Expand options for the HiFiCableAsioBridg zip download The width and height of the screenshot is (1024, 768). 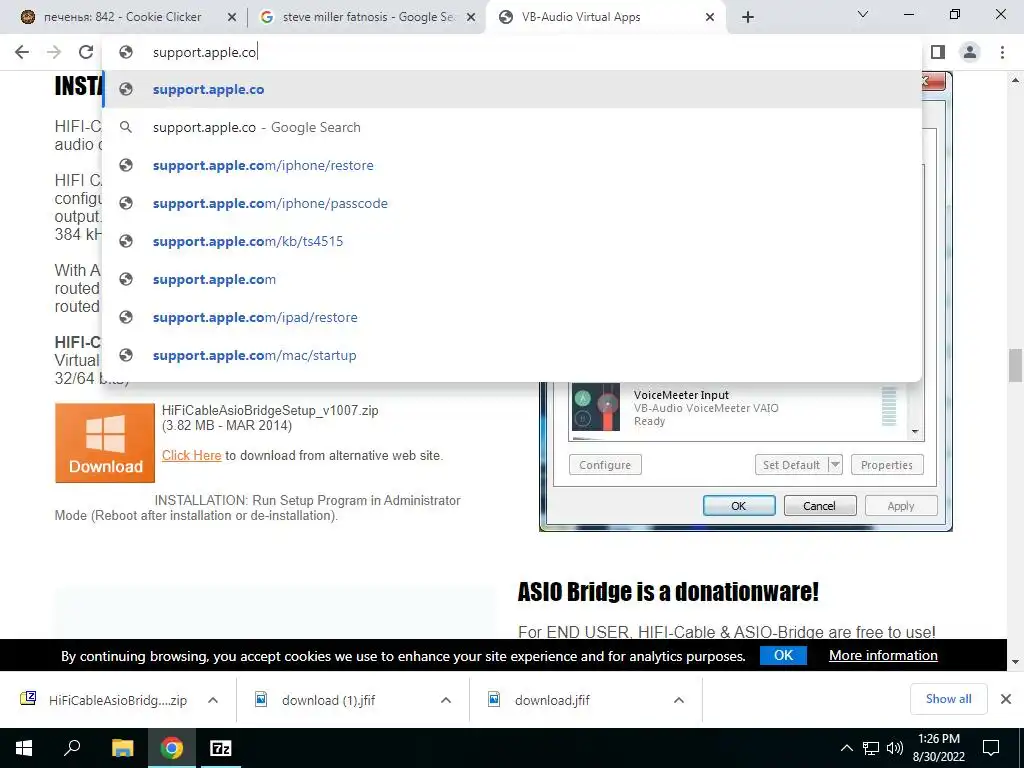(213, 700)
